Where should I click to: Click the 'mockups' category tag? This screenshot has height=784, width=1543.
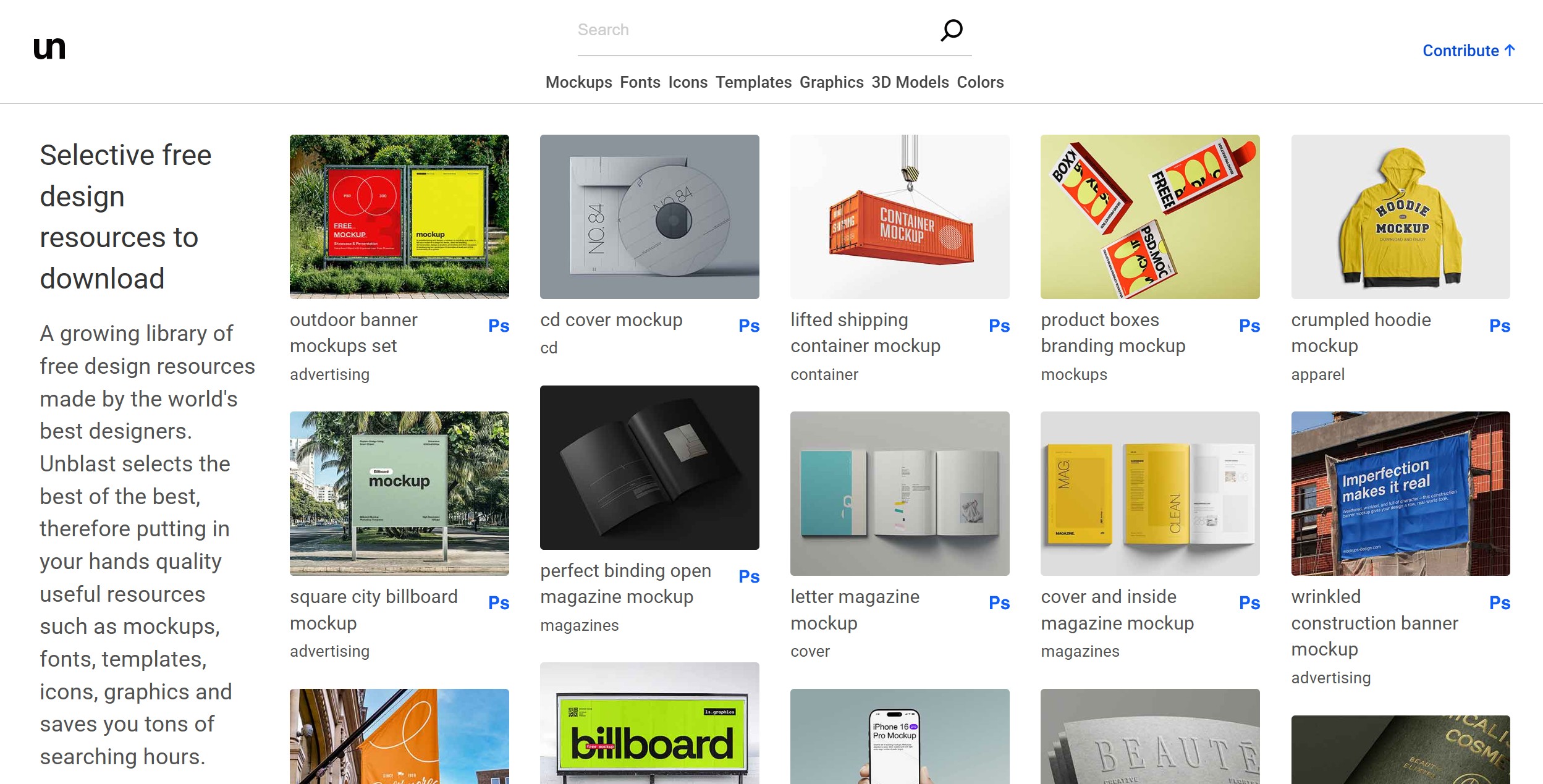[1074, 374]
